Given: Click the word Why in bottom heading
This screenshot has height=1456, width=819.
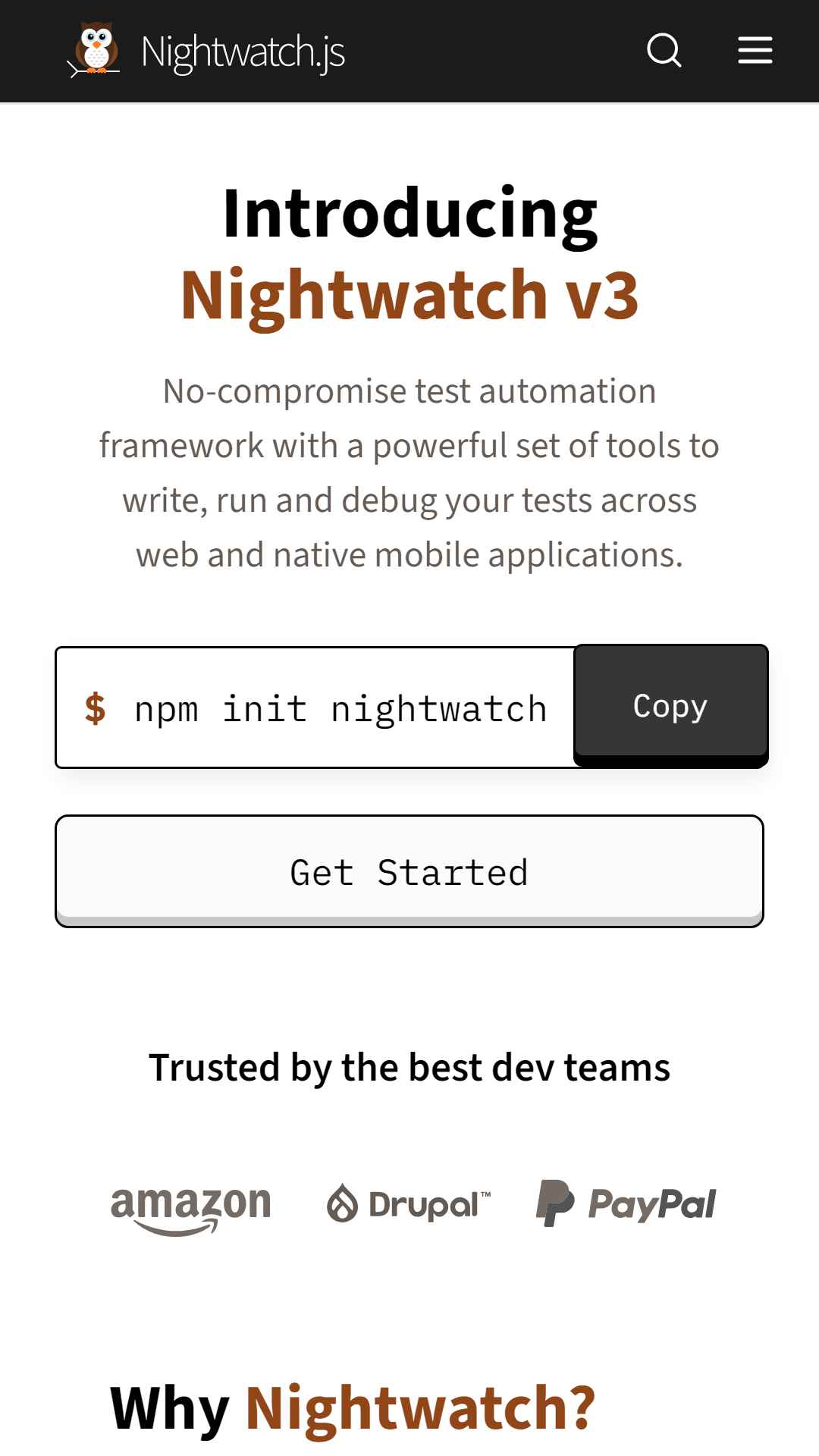Looking at the screenshot, I should 170,1408.
